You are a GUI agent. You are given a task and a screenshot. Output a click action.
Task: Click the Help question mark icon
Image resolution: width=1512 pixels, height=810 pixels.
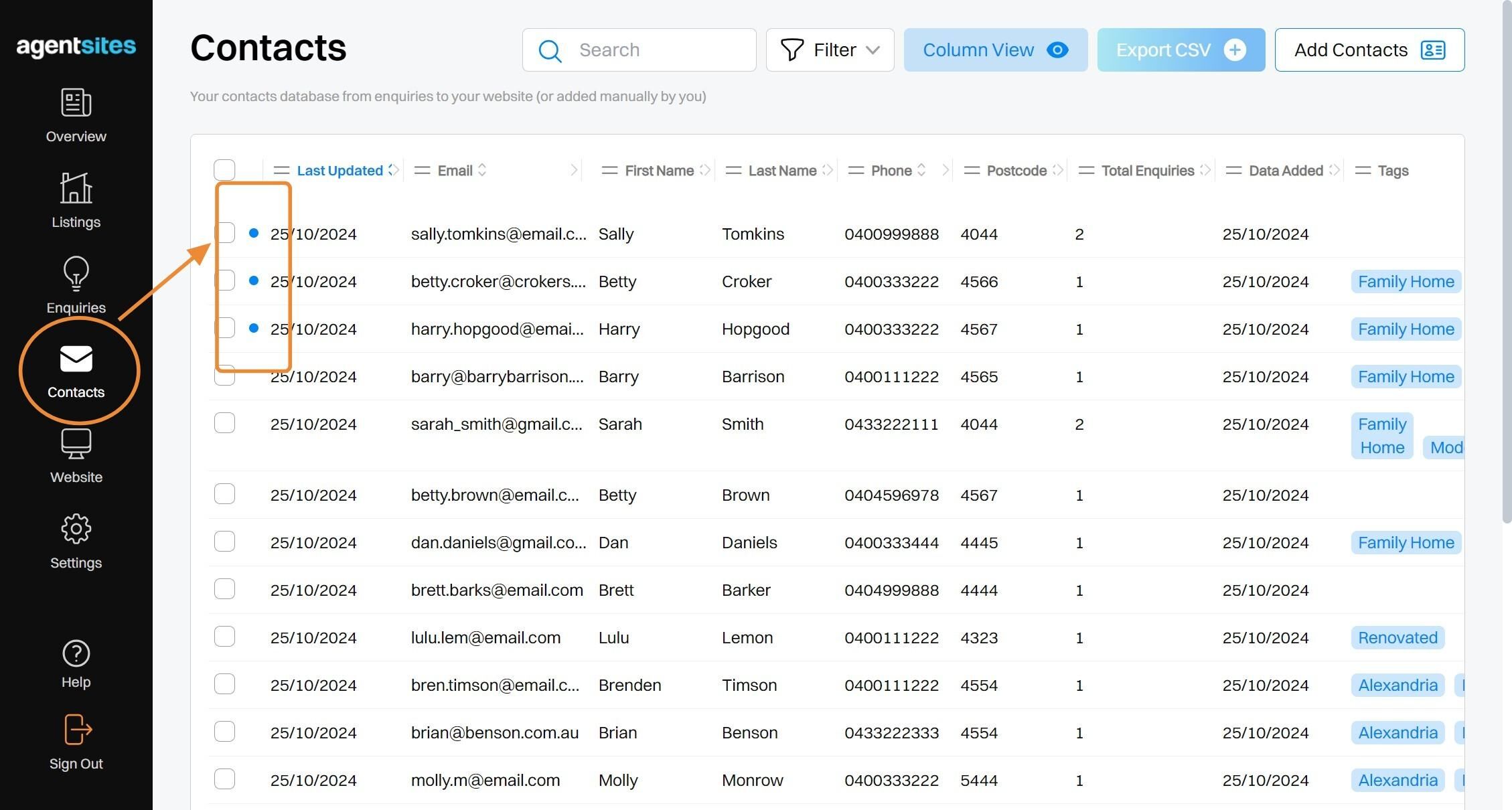pyautogui.click(x=76, y=654)
